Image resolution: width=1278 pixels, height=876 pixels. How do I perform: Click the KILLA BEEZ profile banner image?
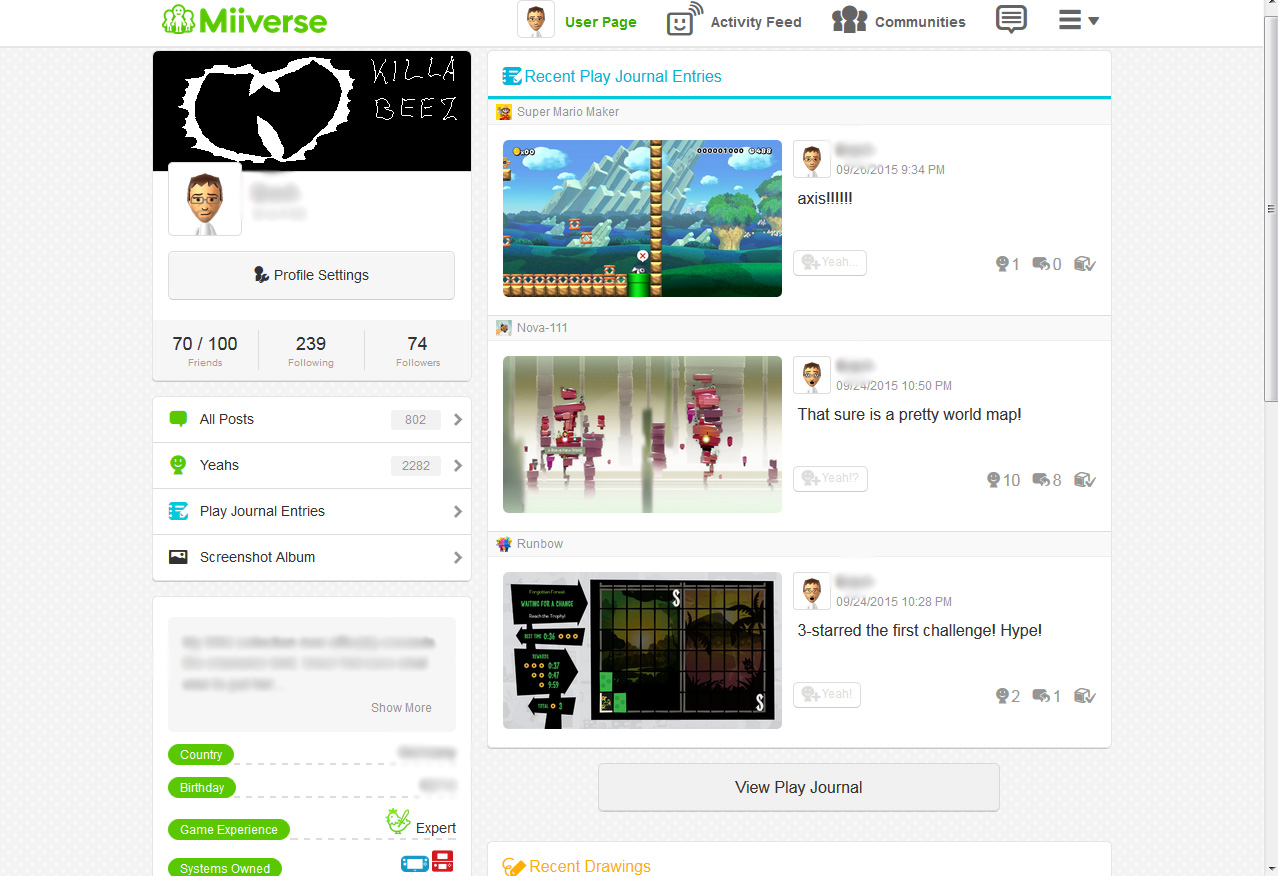tap(312, 110)
